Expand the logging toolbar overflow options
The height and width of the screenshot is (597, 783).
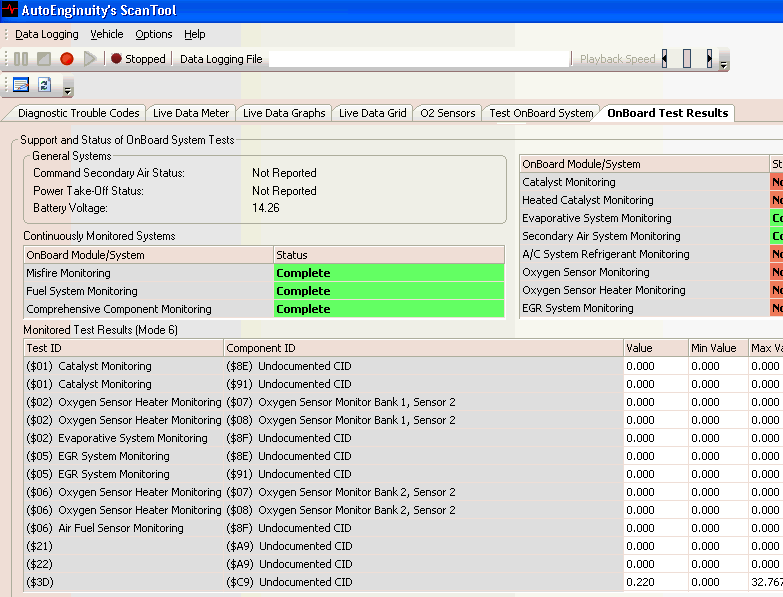pyautogui.click(x=724, y=64)
